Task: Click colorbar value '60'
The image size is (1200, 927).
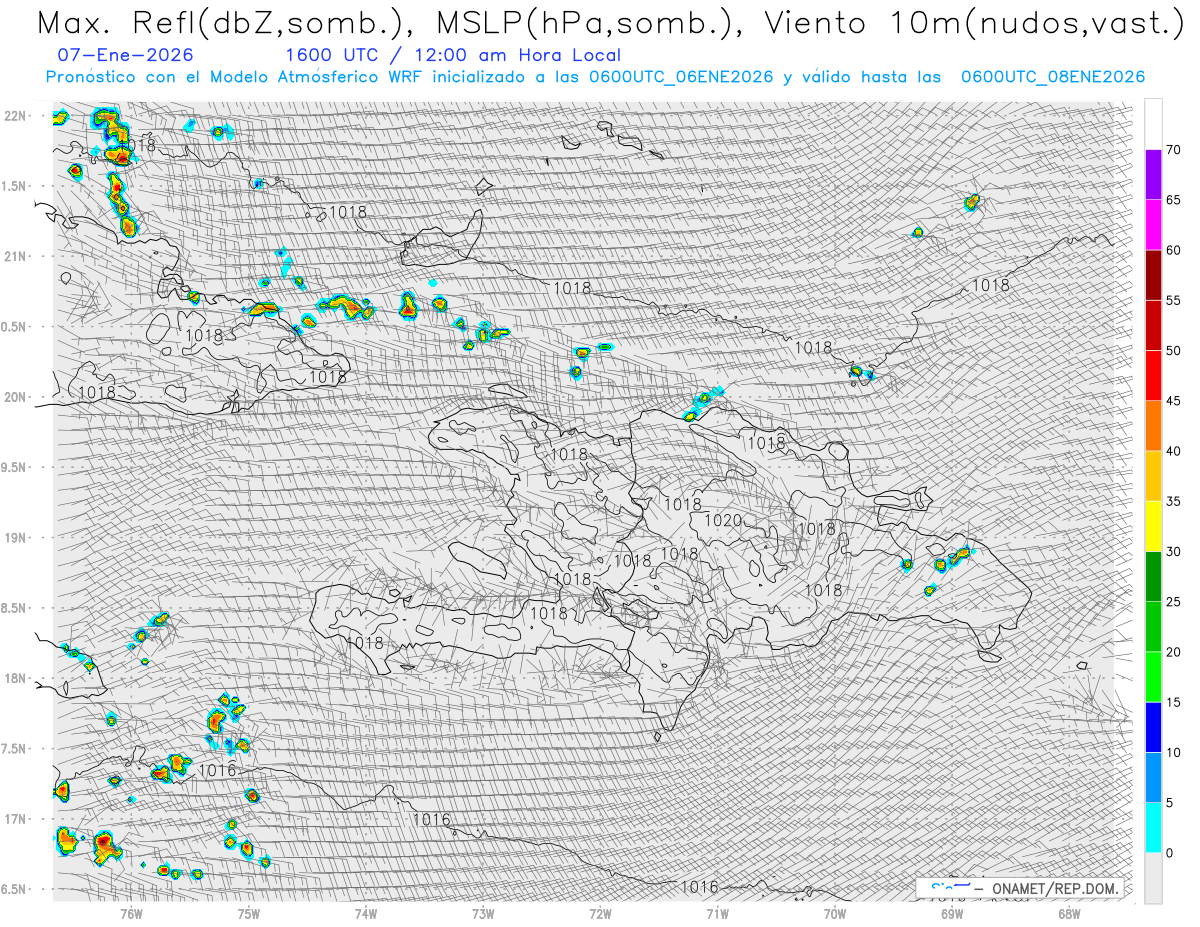Action: pyautogui.click(x=1173, y=250)
